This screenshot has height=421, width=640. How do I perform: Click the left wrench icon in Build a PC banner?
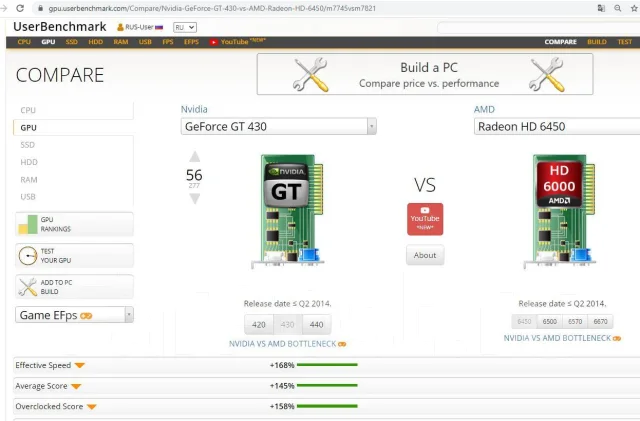pyautogui.click(x=311, y=74)
